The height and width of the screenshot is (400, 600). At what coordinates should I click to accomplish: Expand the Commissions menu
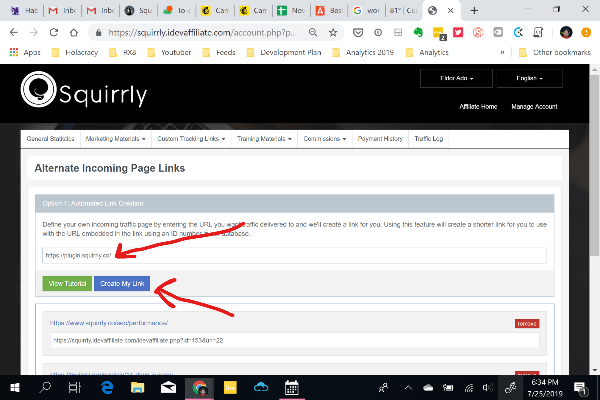click(325, 139)
